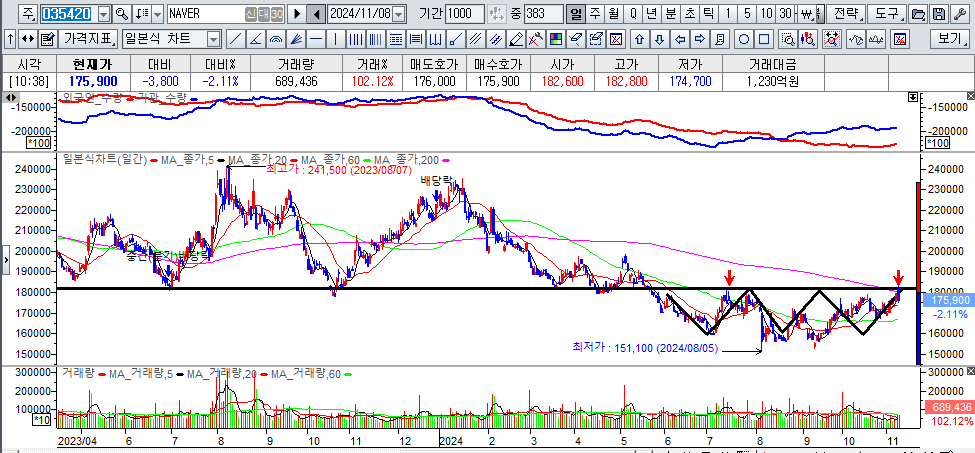Select the rectangle shape drawing tool

[764, 39]
